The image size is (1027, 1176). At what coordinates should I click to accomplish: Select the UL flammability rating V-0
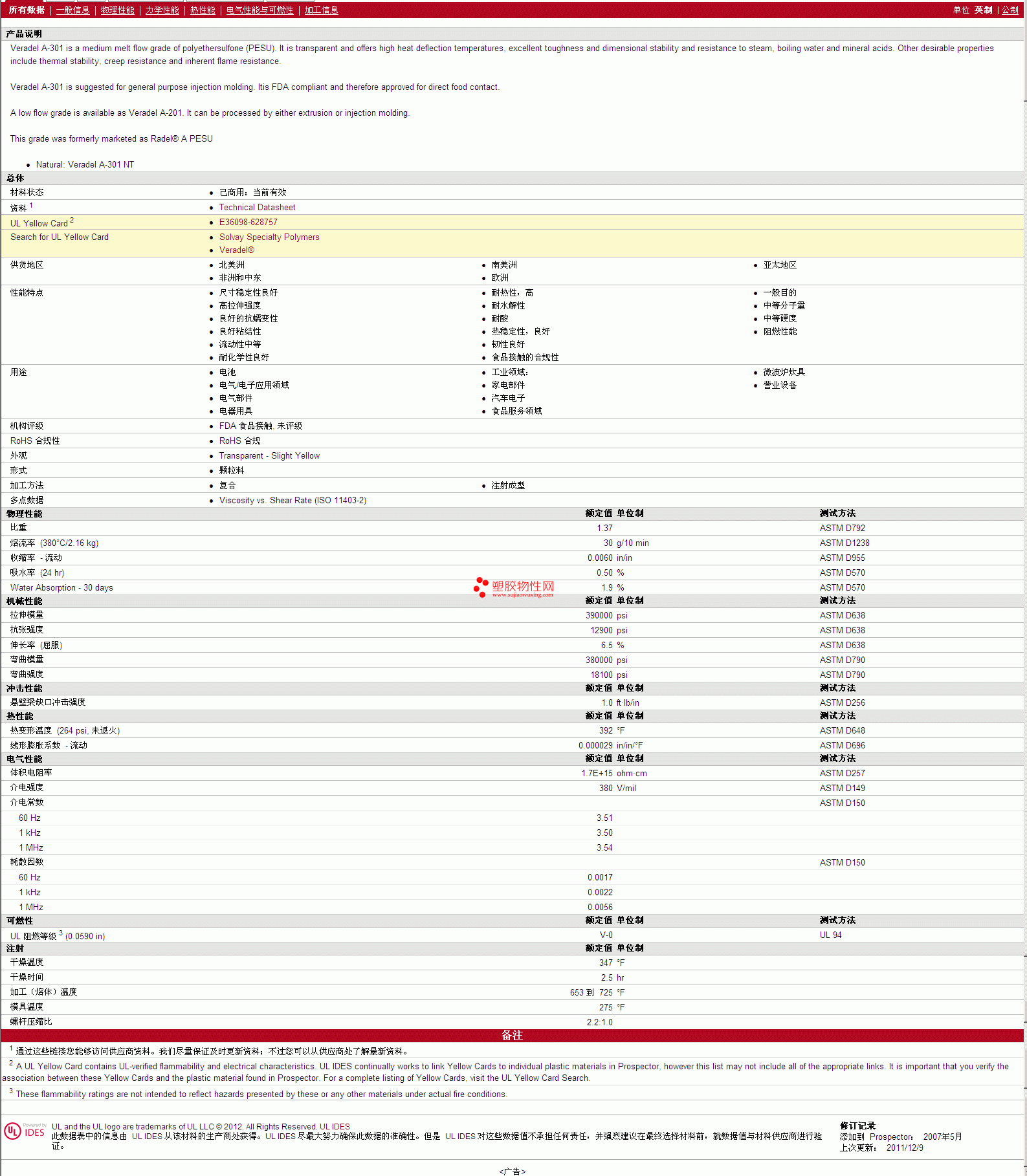coord(606,935)
